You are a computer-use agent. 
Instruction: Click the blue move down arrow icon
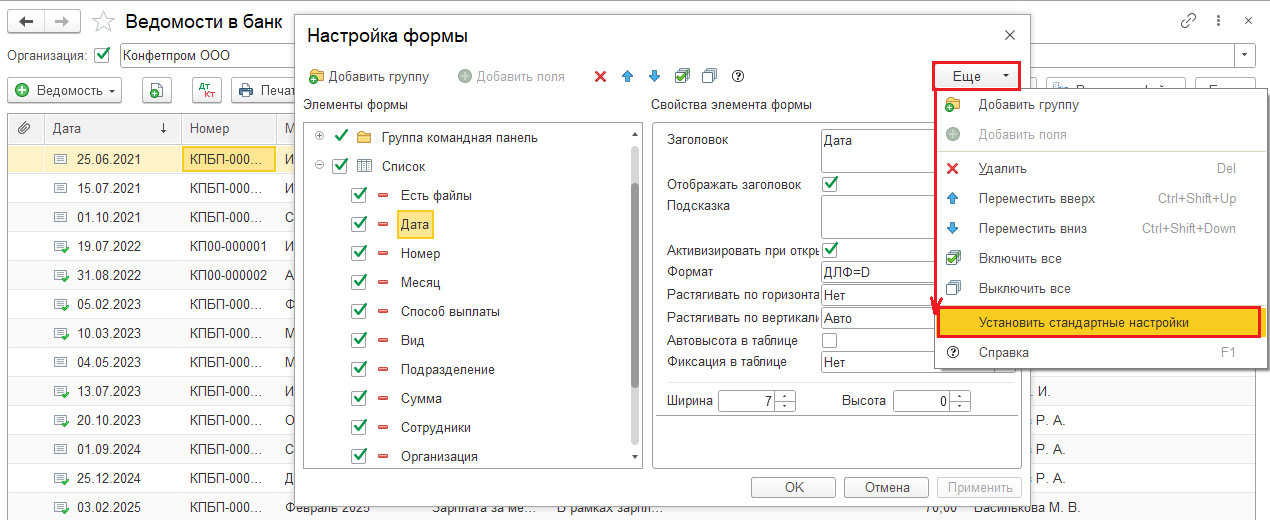[655, 76]
